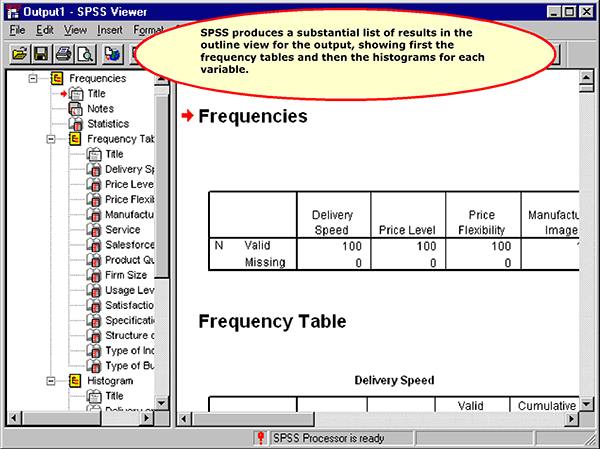Select Price Level table in outline
This screenshot has width=600, height=449.
click(x=129, y=184)
